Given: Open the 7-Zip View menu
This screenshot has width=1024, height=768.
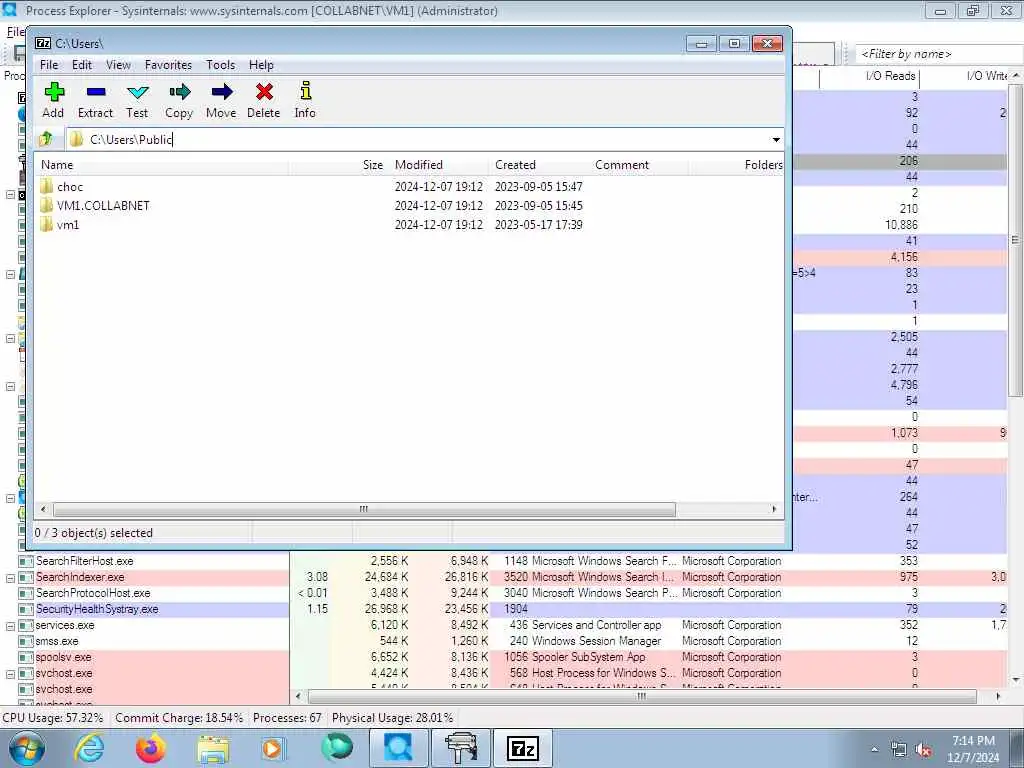Looking at the screenshot, I should [x=118, y=65].
